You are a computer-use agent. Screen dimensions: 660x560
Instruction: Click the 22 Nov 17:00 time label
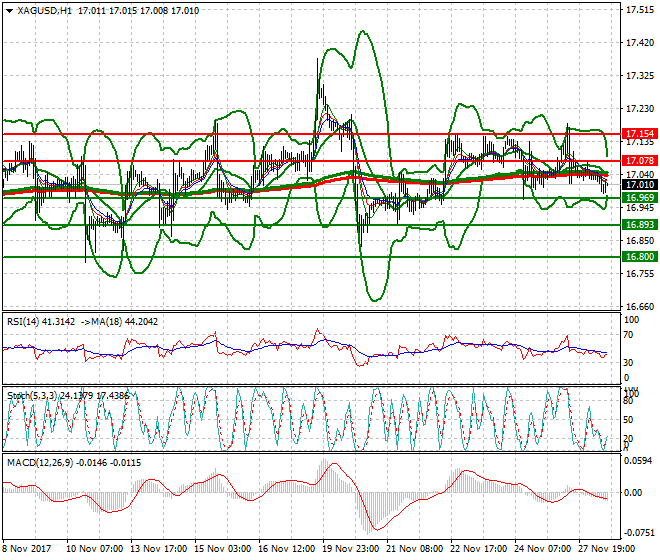(x=478, y=549)
